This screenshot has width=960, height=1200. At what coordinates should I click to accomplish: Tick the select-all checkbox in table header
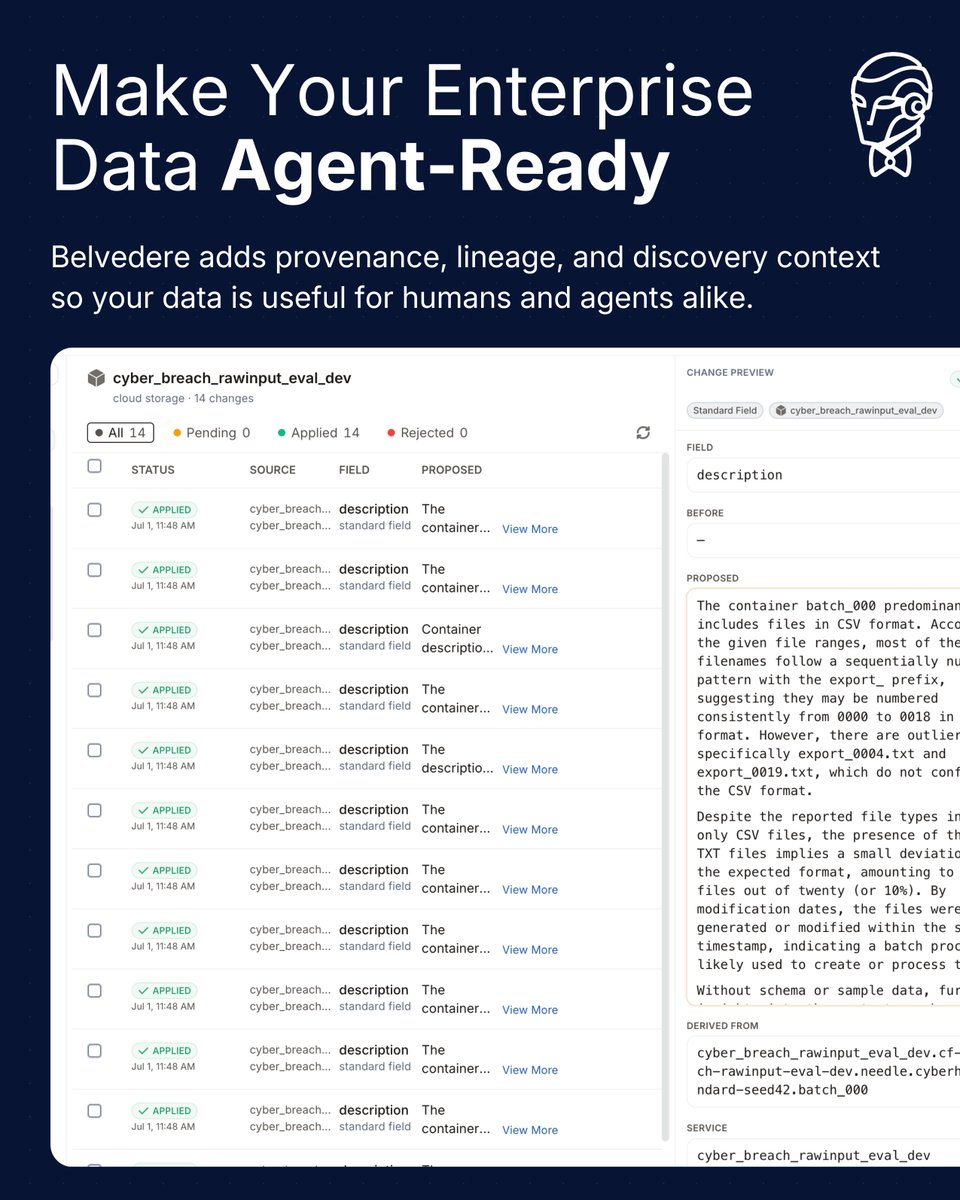(x=94, y=466)
